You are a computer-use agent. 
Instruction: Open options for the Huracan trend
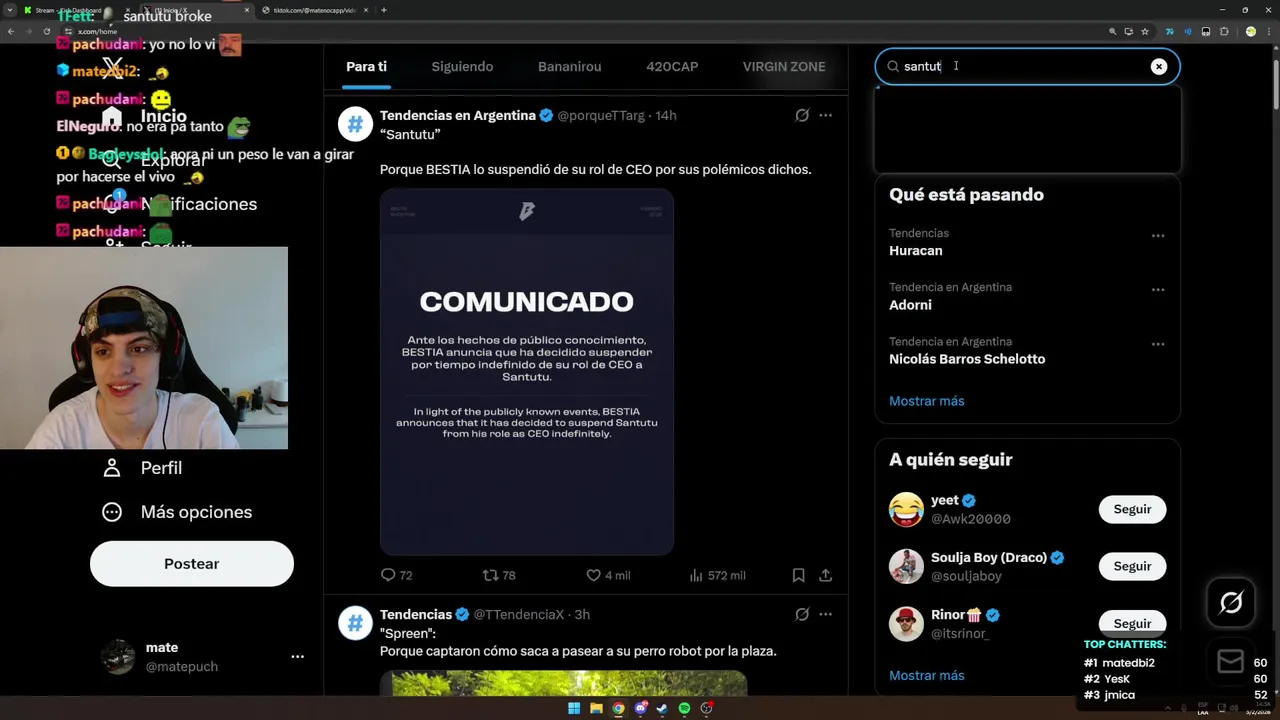point(1157,236)
